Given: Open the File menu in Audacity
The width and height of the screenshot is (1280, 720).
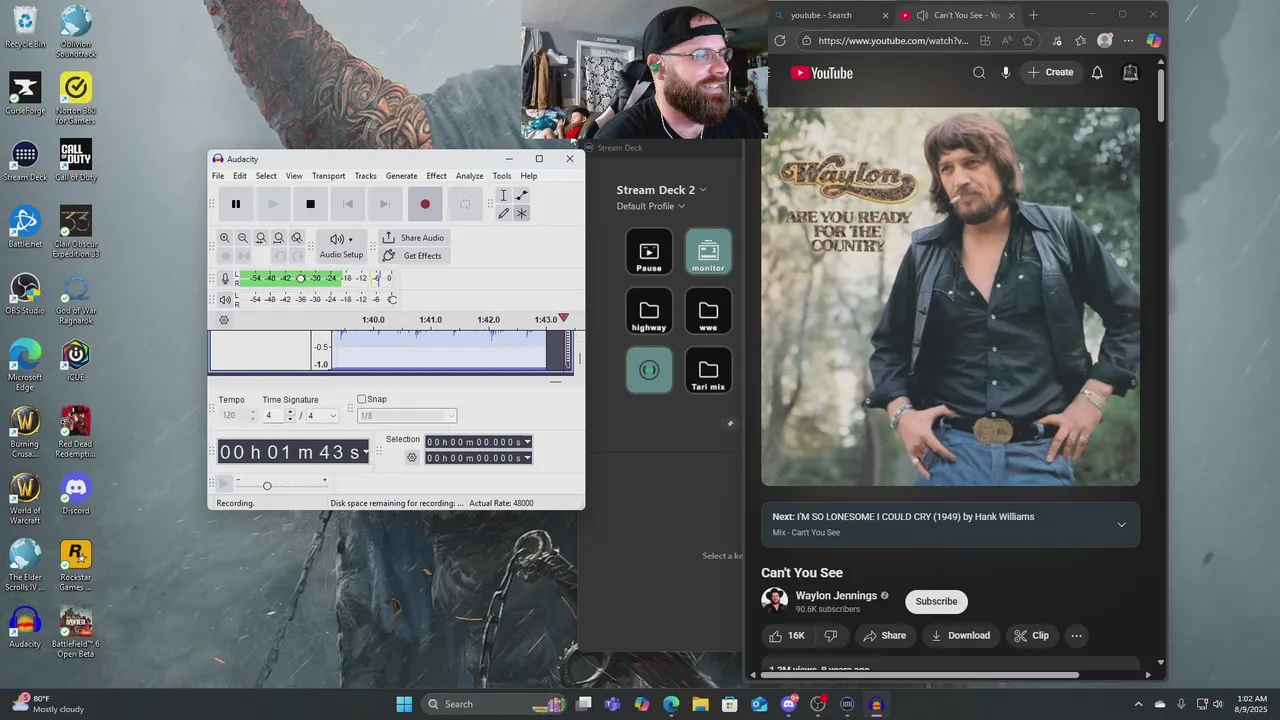Looking at the screenshot, I should [218, 176].
